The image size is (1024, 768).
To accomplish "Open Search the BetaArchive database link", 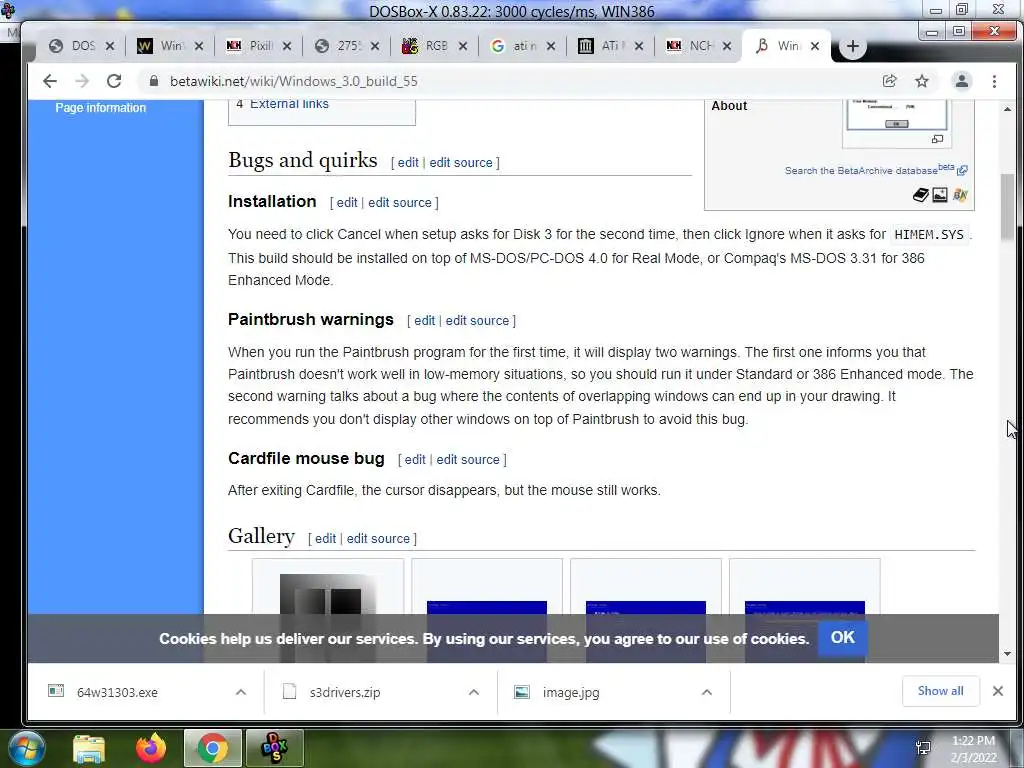I will [861, 170].
